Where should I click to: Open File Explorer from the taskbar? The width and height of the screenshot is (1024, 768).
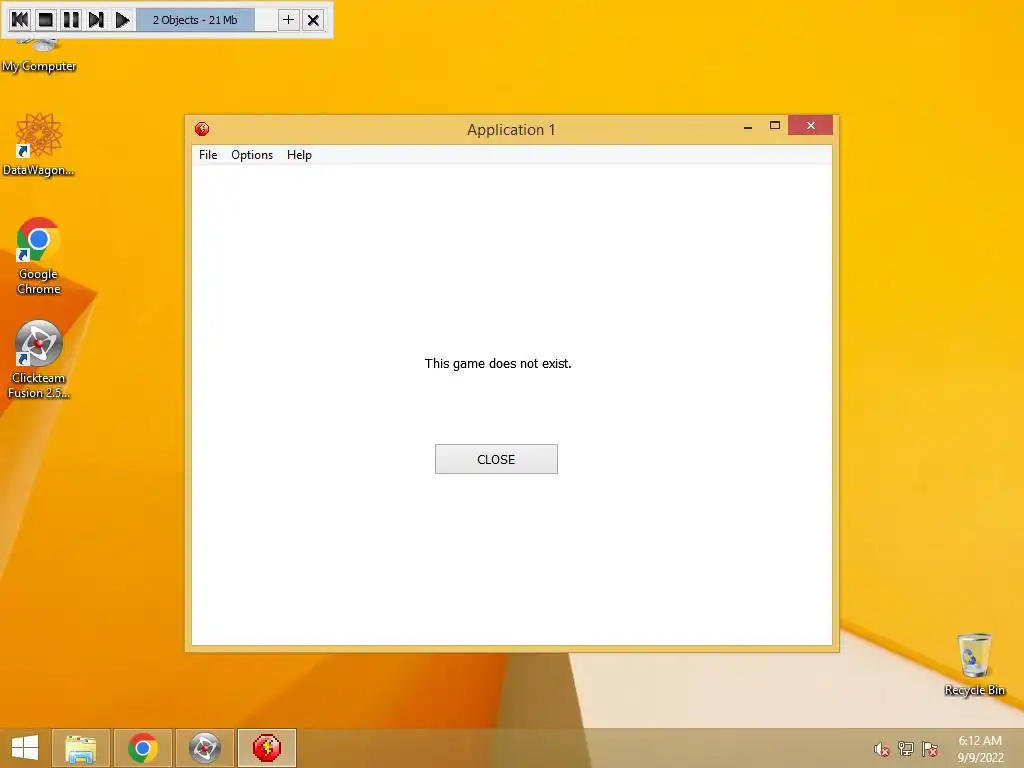point(81,748)
